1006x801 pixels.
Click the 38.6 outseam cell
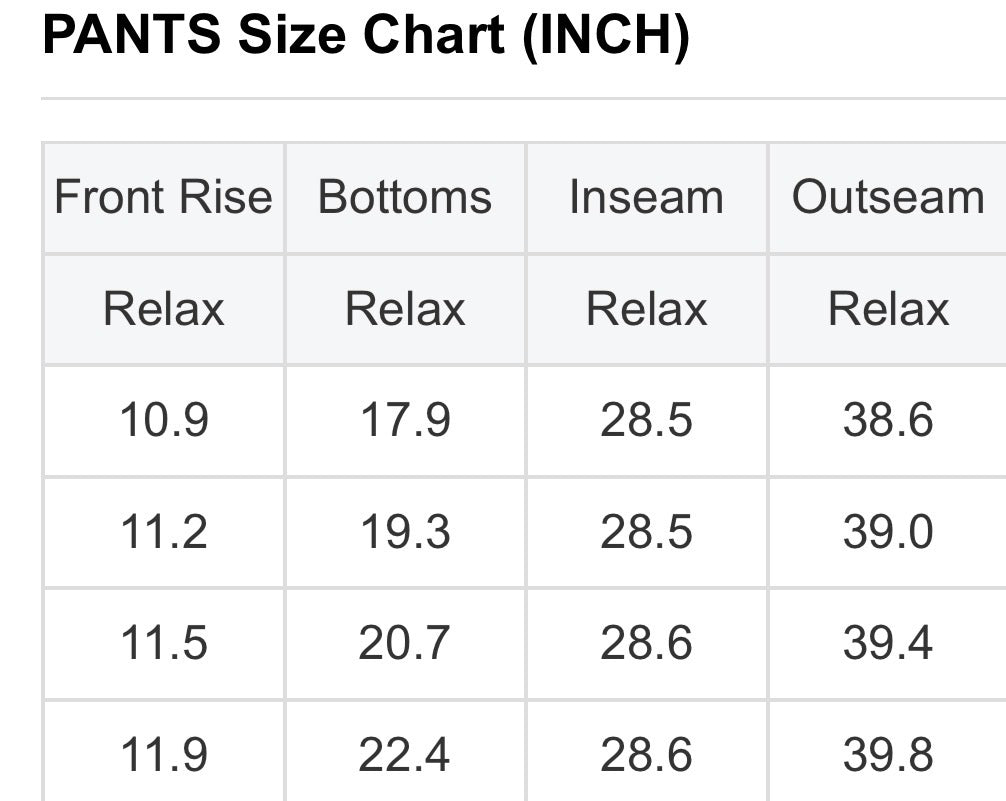[888, 420]
